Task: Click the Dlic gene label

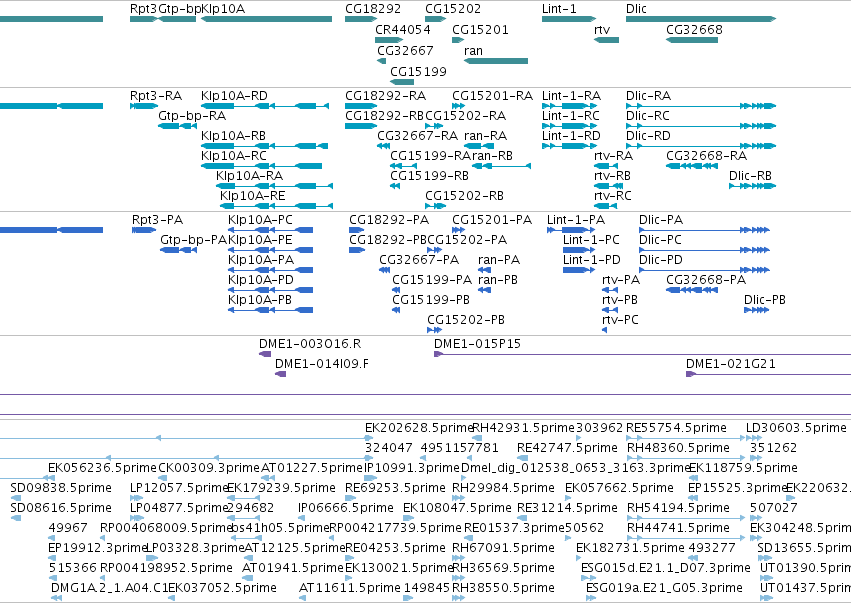Action: coord(636,9)
